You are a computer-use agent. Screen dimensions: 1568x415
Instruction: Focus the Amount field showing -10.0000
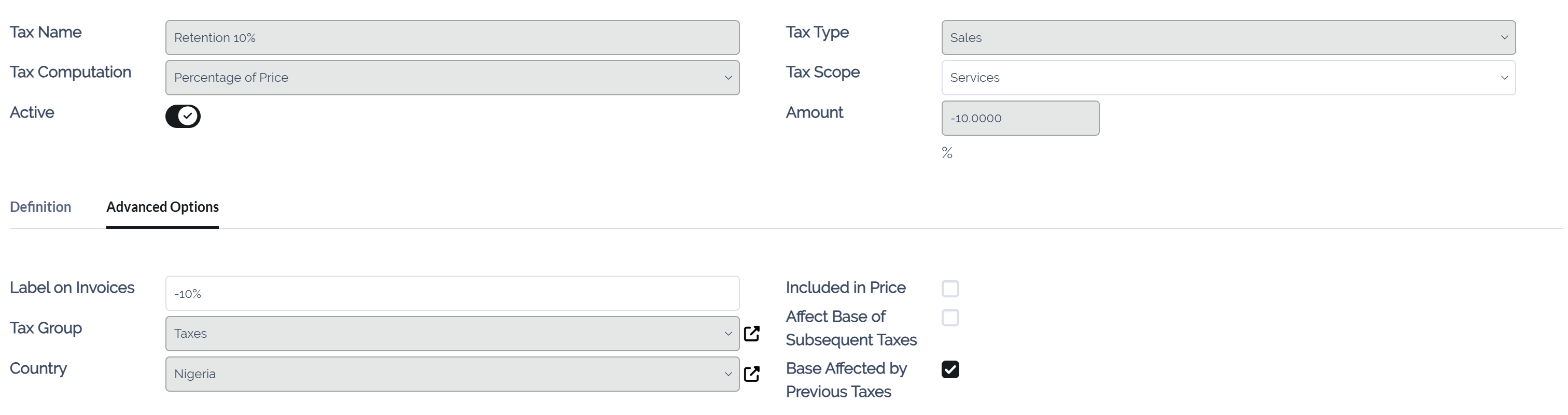click(x=1019, y=118)
